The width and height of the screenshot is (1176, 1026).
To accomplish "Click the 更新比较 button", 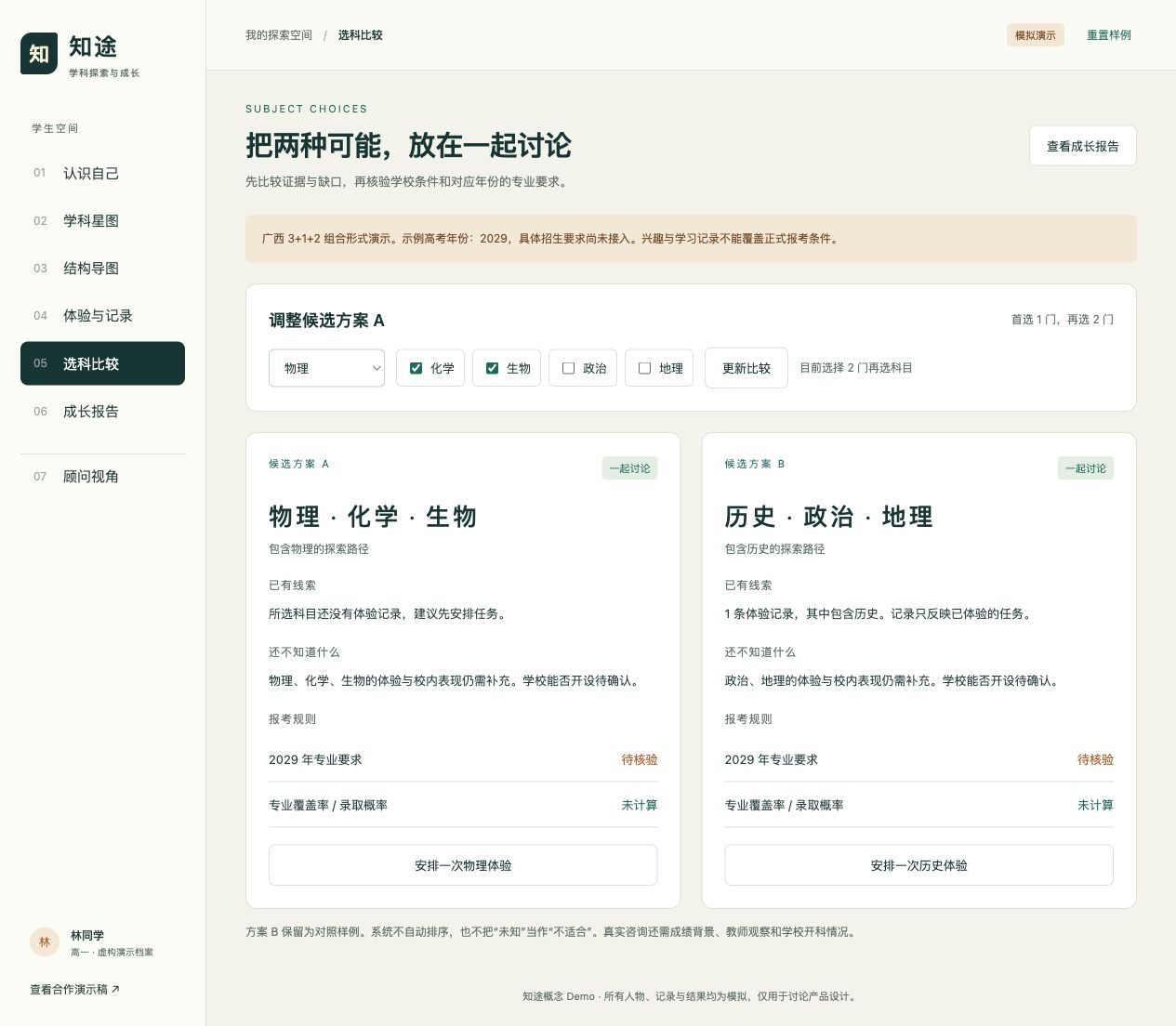I will point(747,368).
